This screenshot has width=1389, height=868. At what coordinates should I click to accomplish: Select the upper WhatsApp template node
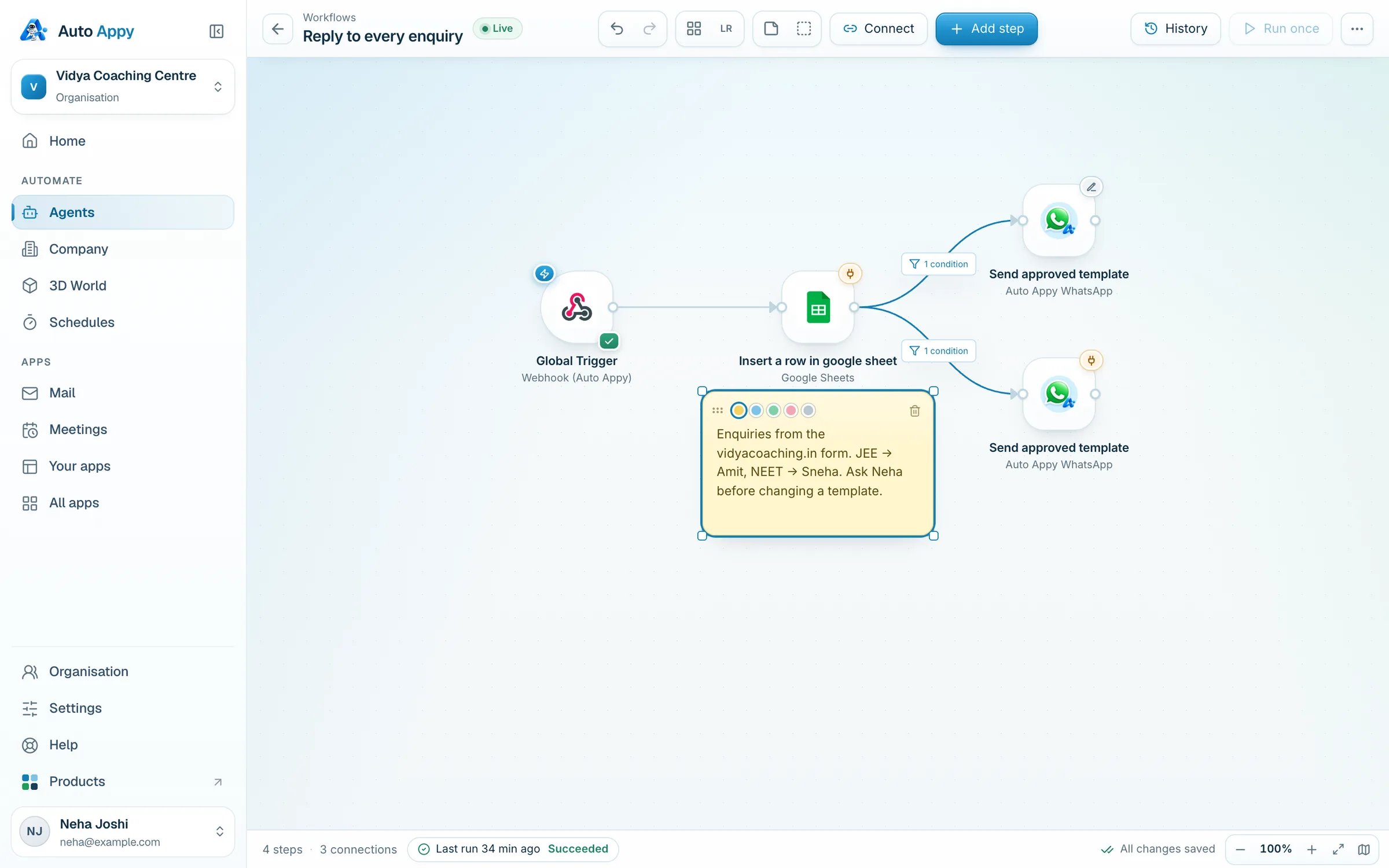[x=1059, y=220]
